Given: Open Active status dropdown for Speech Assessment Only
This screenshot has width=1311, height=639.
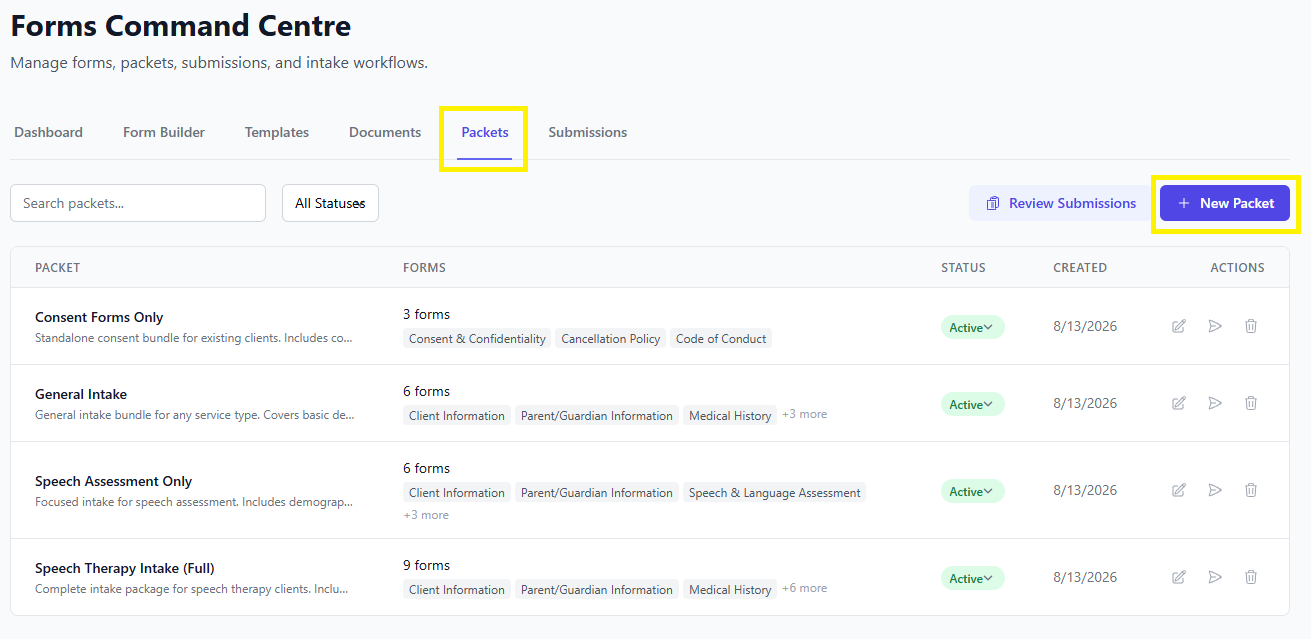Looking at the screenshot, I should click(x=972, y=491).
